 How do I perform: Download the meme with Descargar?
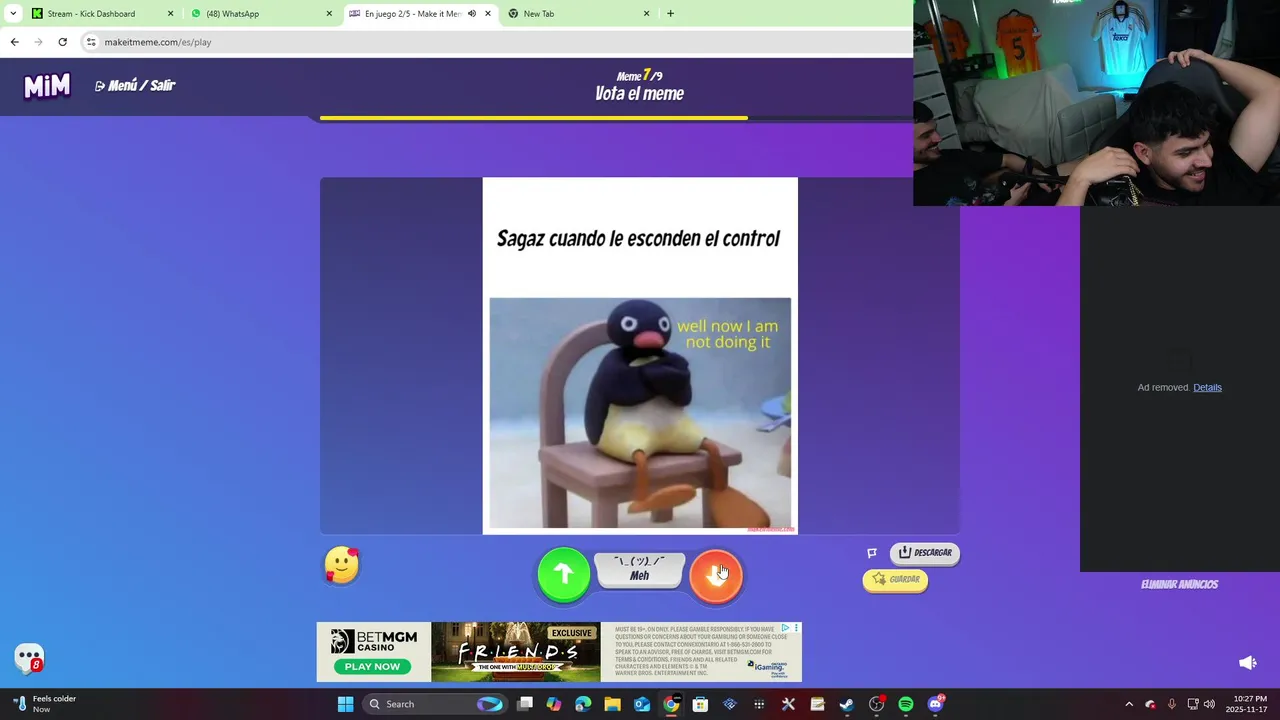pyautogui.click(x=925, y=552)
